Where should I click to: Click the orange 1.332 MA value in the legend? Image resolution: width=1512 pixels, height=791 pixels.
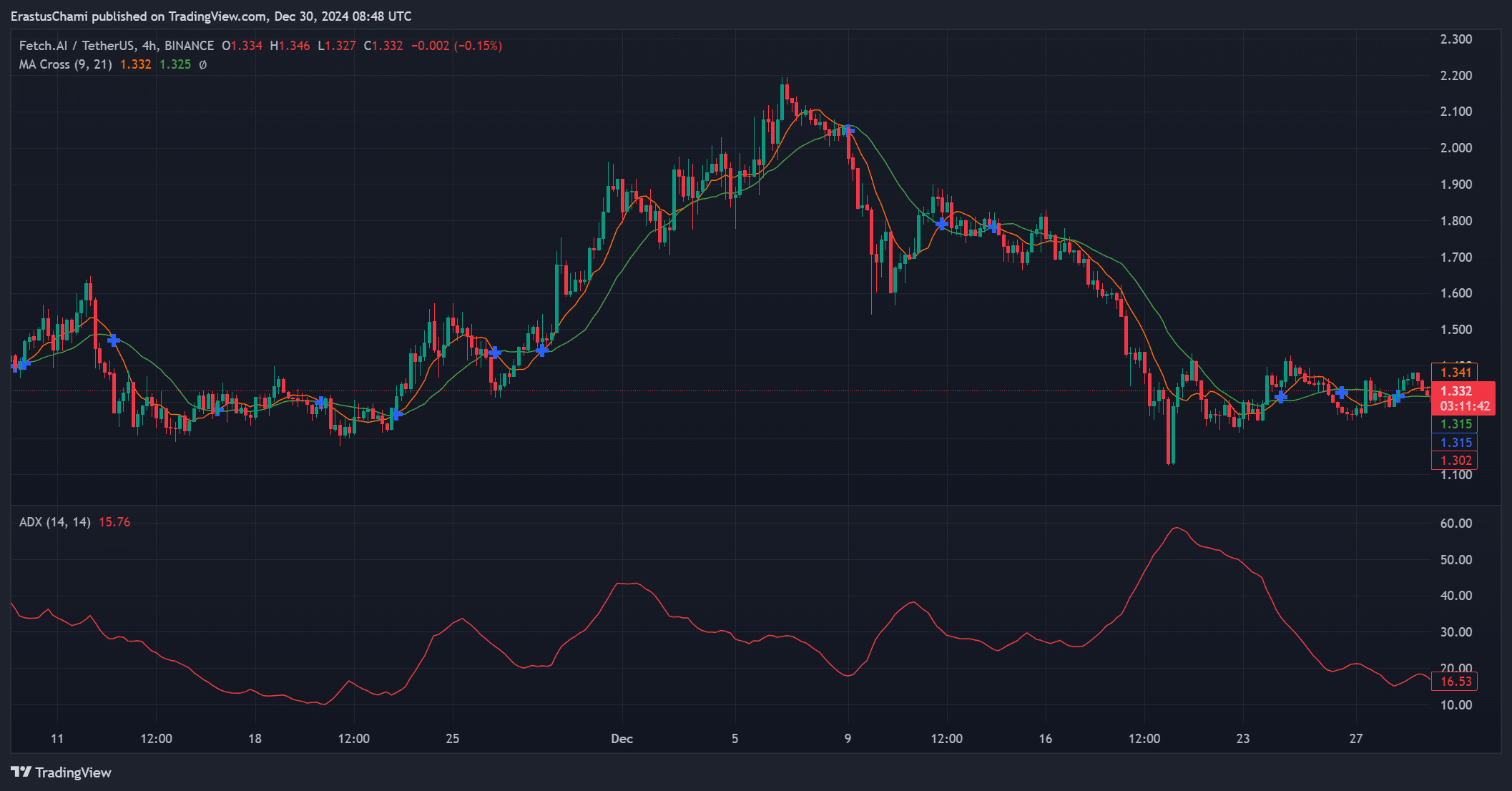tap(135, 64)
